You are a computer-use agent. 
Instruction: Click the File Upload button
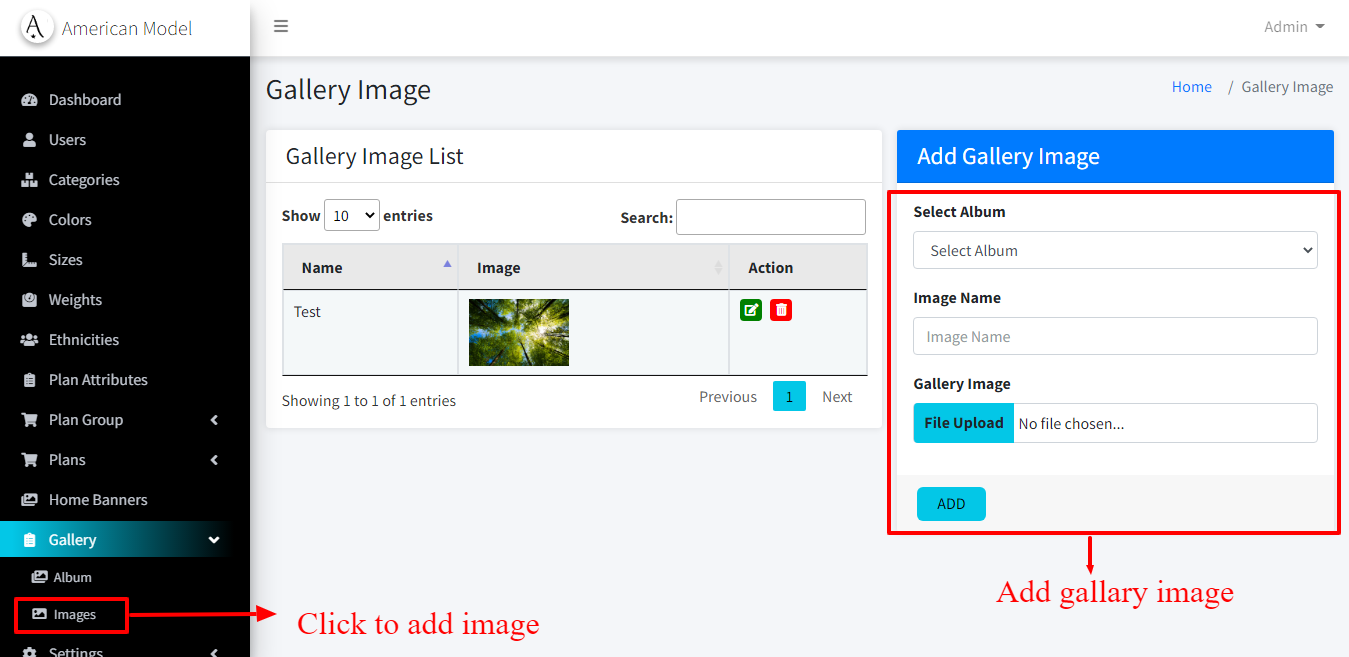click(963, 423)
